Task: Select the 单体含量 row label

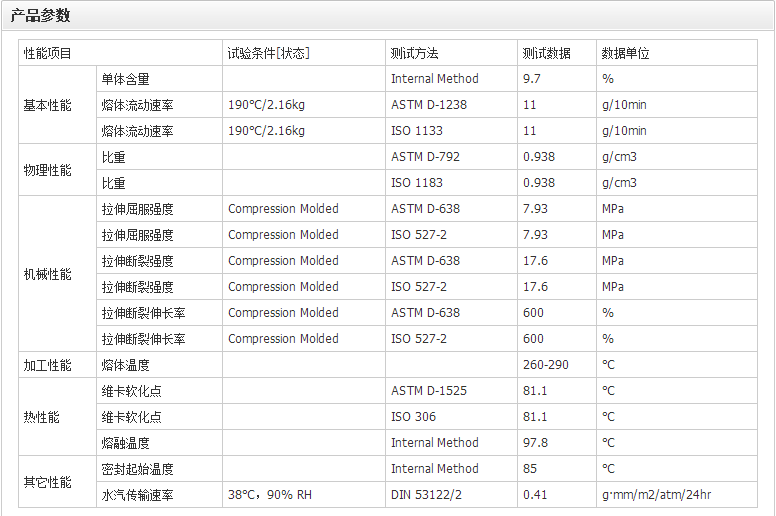Action: point(125,79)
